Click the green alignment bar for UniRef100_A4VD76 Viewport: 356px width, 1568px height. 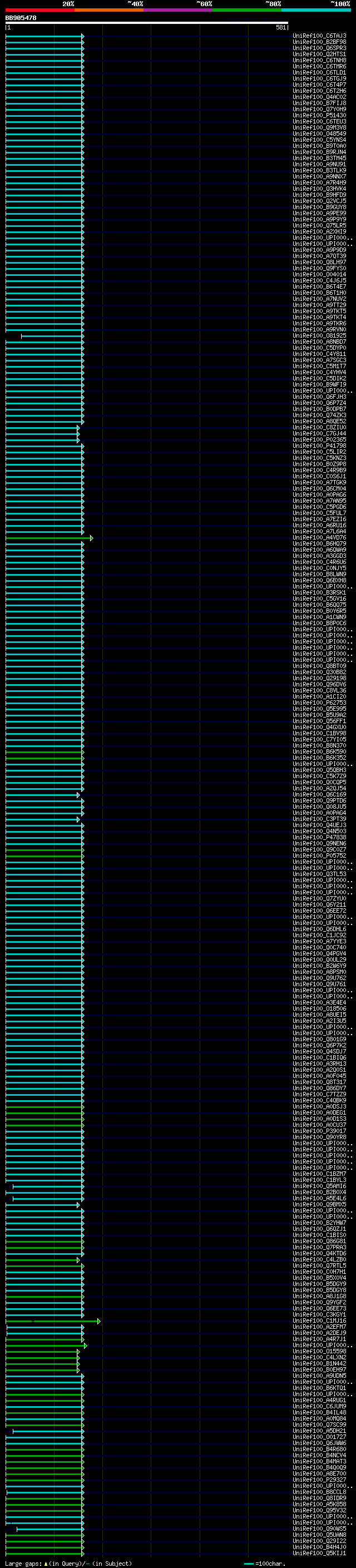(50, 538)
